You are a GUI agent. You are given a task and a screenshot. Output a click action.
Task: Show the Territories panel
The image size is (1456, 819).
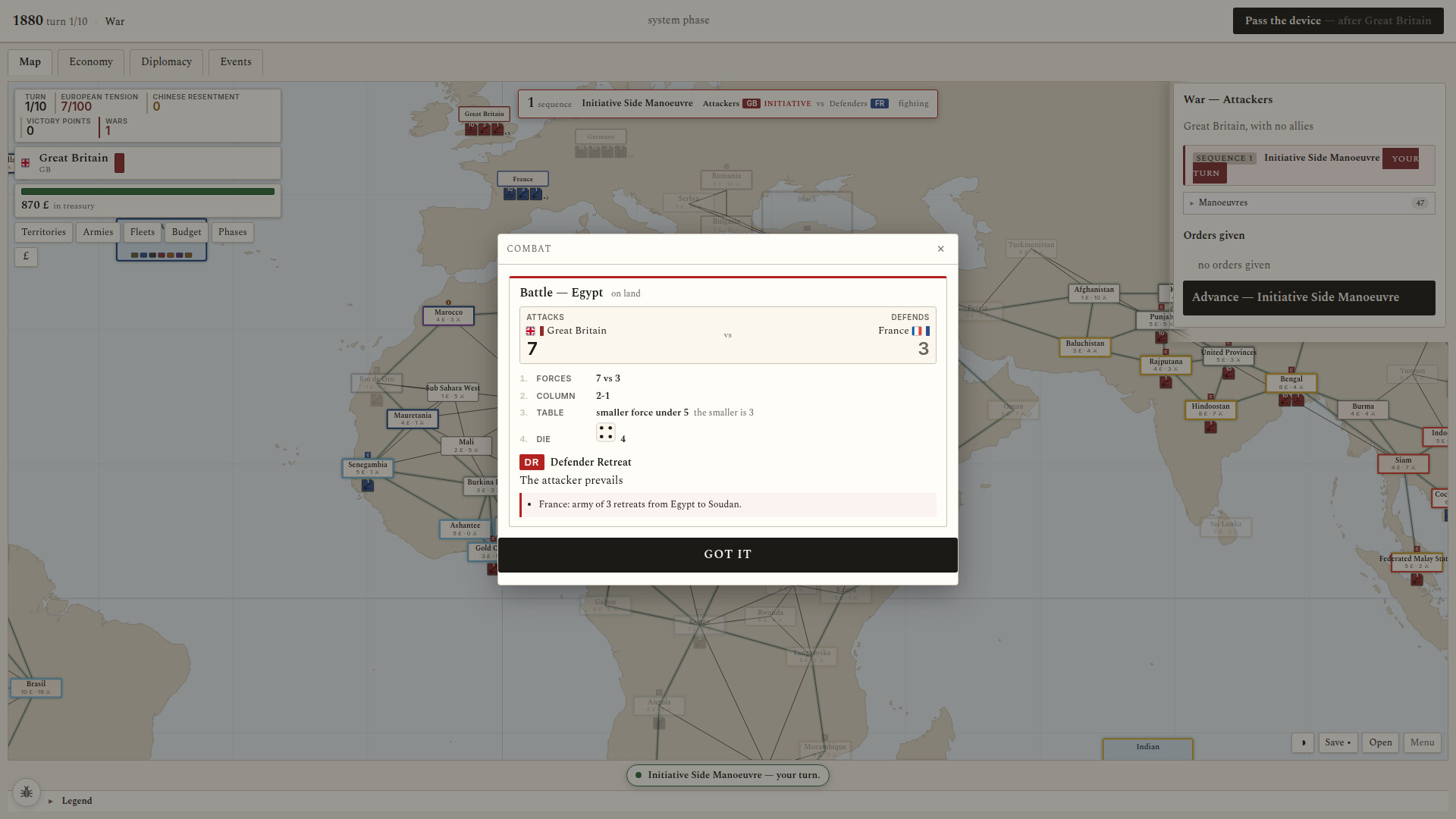pos(43,232)
